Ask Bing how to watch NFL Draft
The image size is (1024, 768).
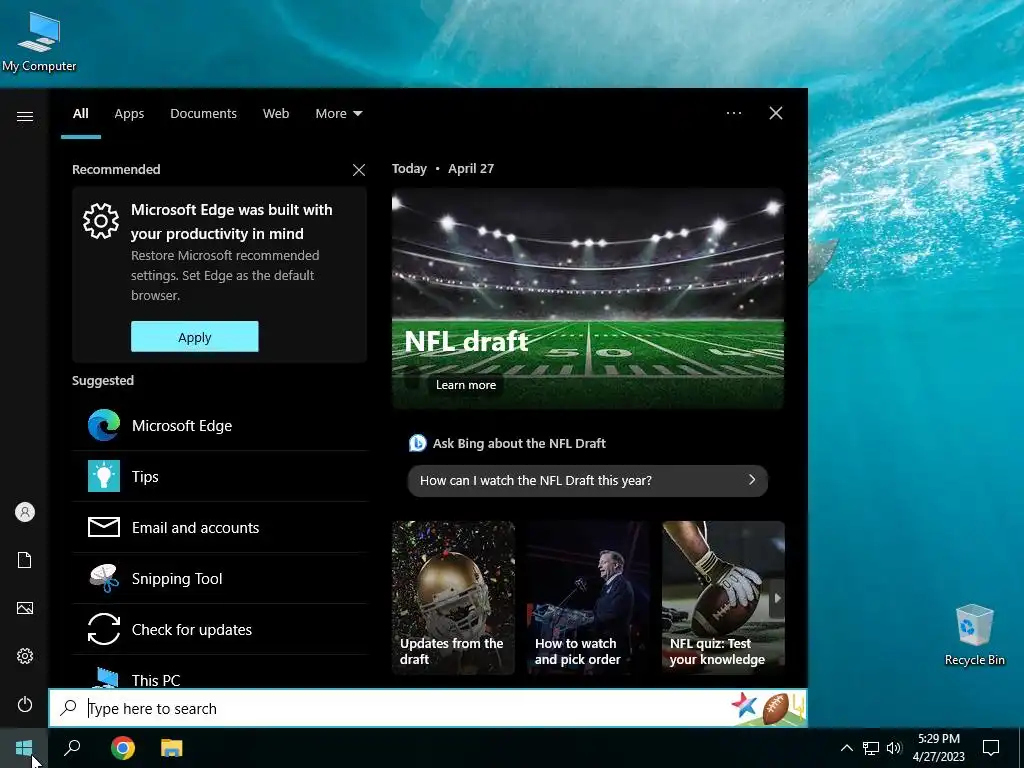[587, 480]
